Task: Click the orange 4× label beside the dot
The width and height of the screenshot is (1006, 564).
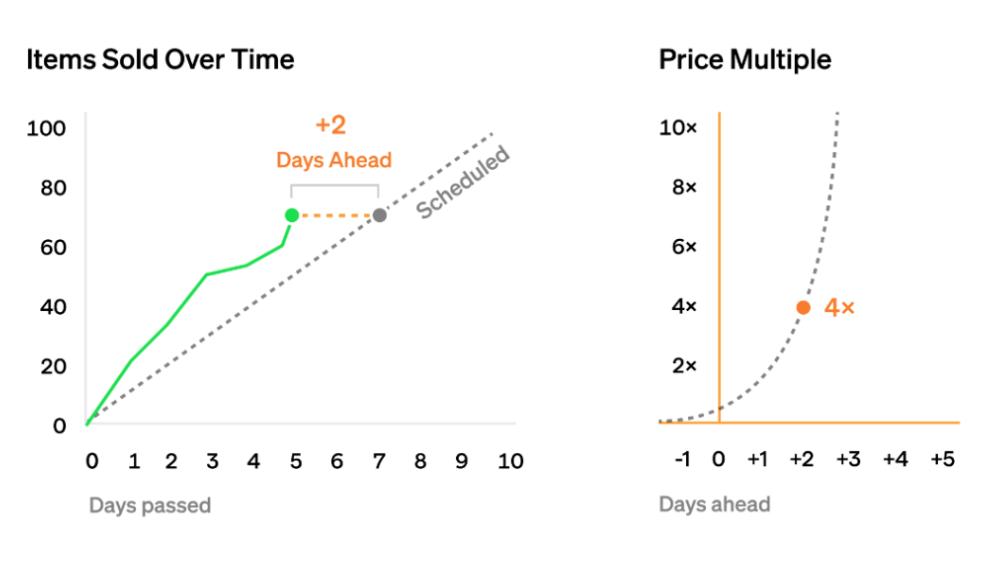Action: (x=839, y=308)
